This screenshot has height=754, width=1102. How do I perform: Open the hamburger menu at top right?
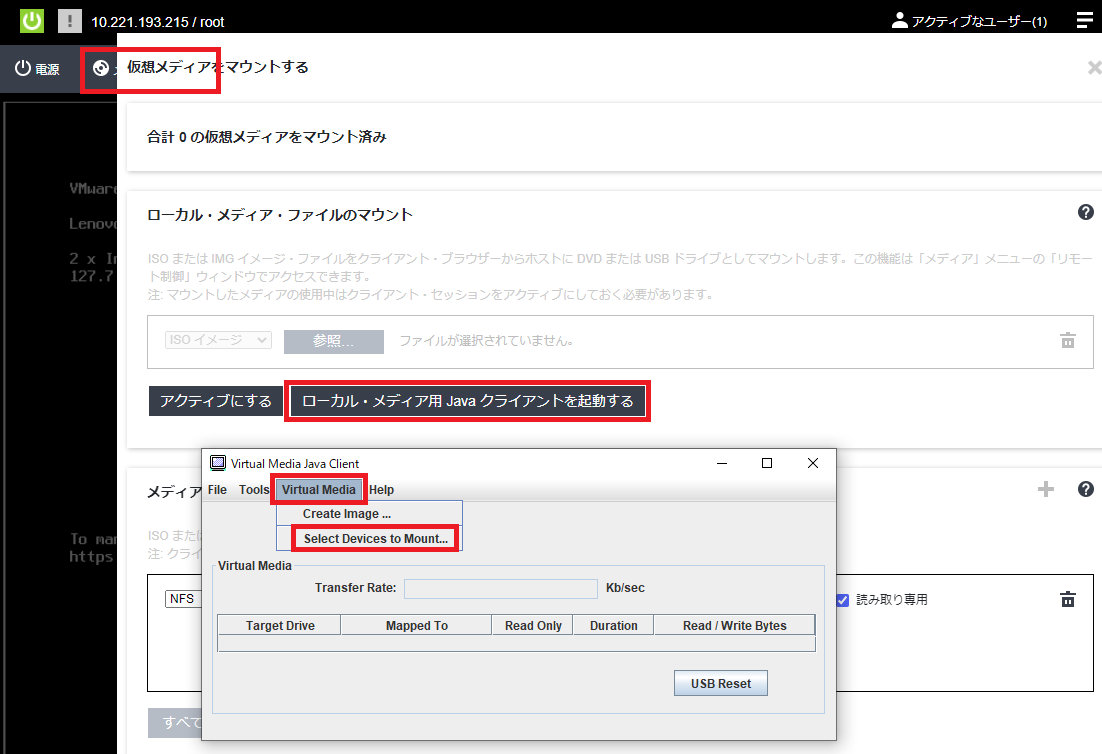pos(1085,20)
